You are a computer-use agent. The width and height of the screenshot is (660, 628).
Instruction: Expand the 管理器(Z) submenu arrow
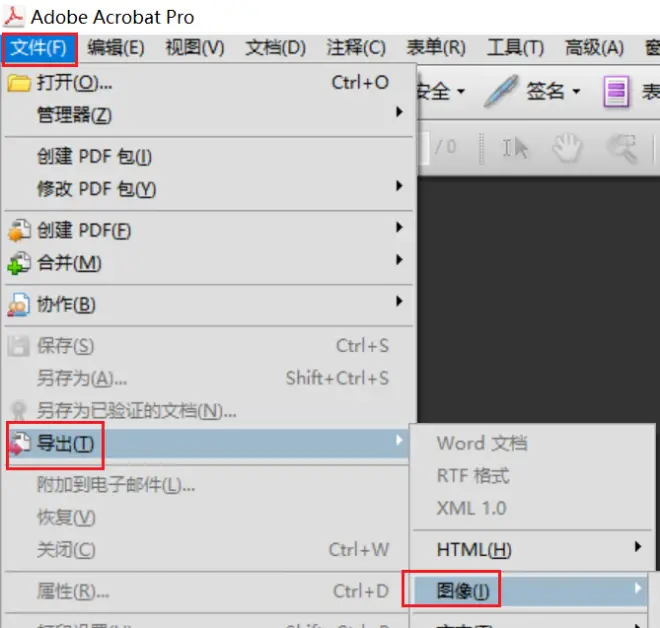(x=399, y=112)
